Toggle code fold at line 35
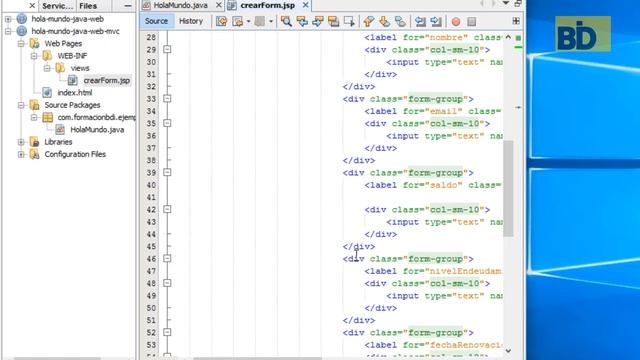Viewport: 640px width, 360px height. point(167,123)
